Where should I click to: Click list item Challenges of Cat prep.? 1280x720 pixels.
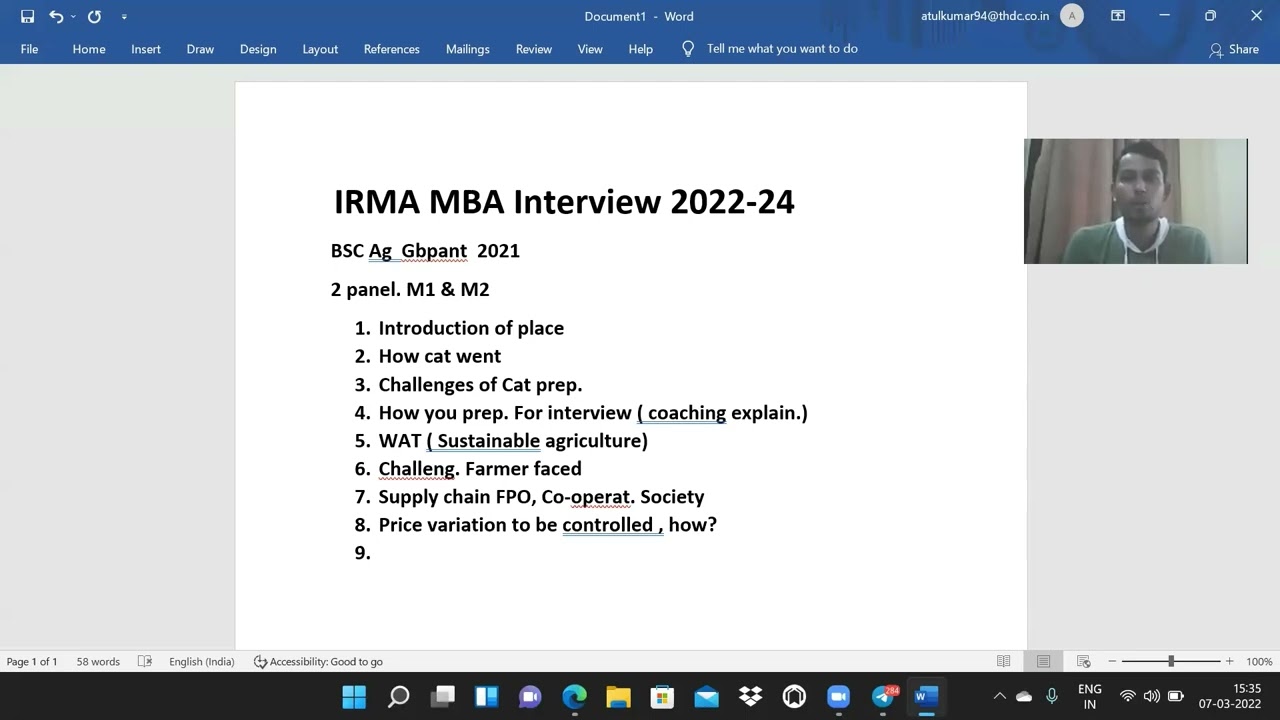480,384
